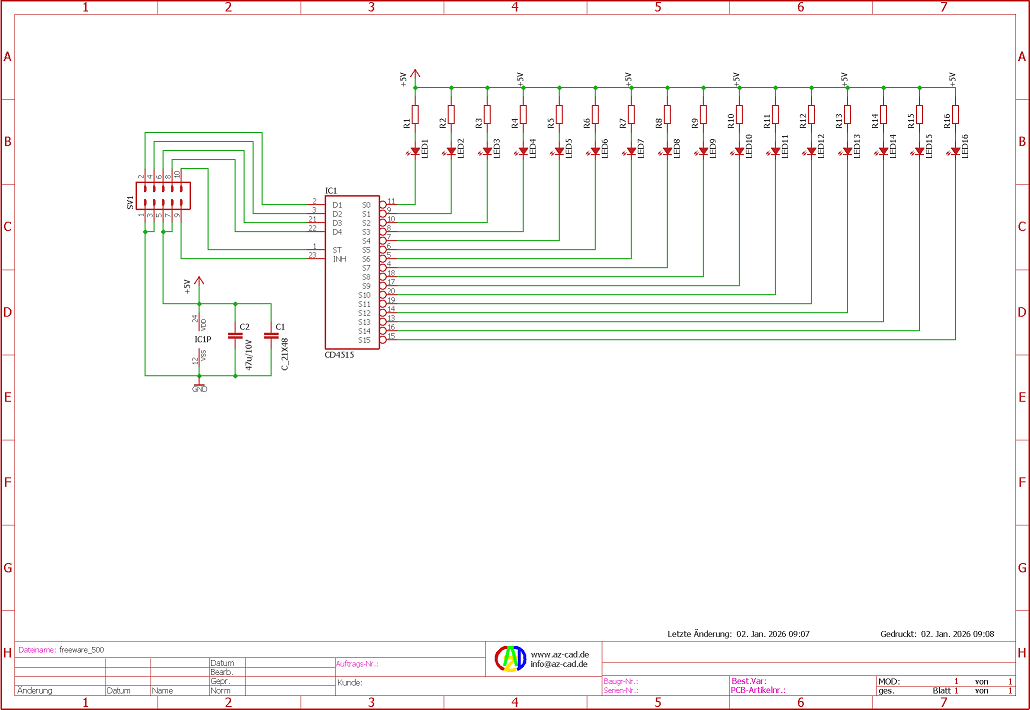
Task: Click resistor R16 symbol
Action: [x=955, y=114]
